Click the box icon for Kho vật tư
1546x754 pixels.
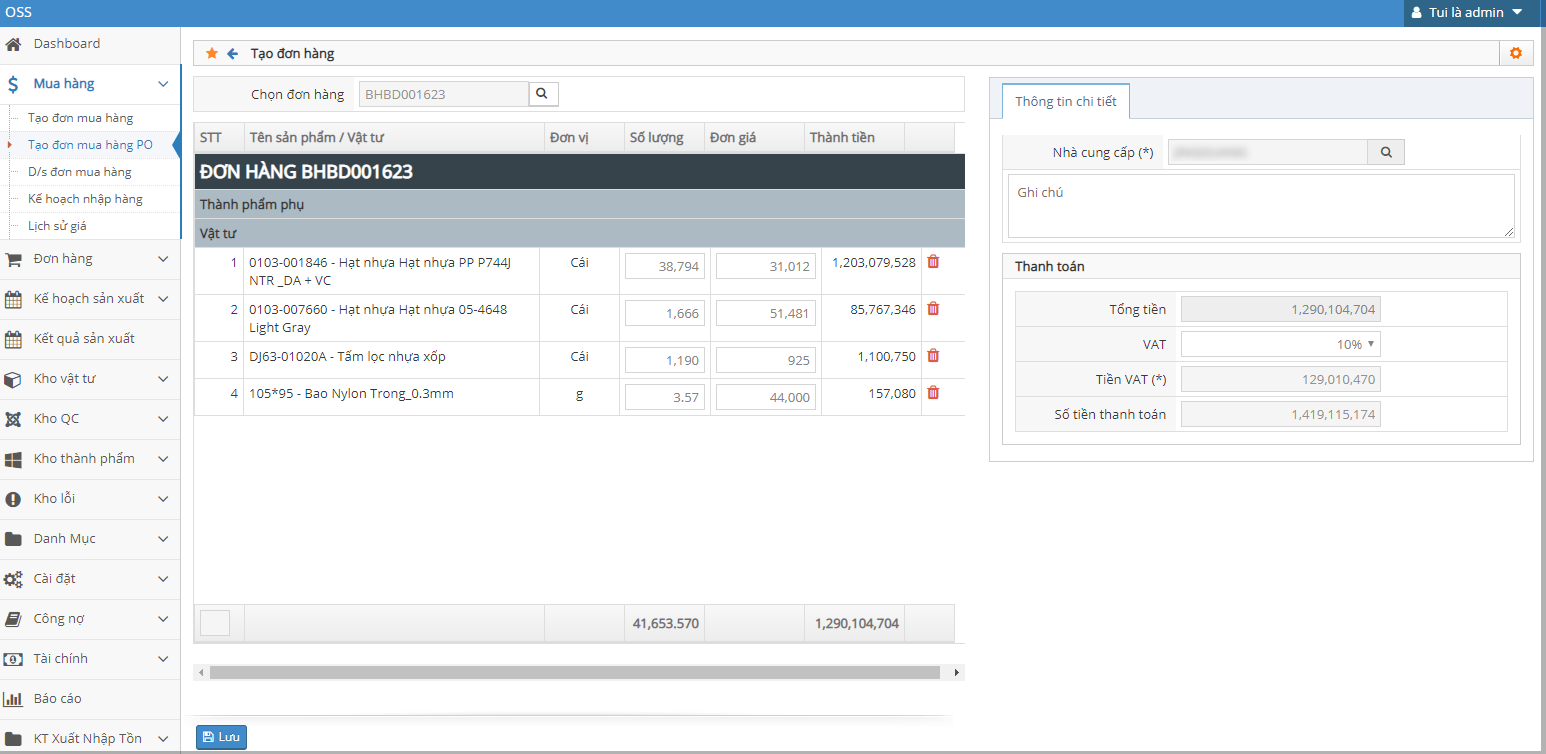(13, 379)
